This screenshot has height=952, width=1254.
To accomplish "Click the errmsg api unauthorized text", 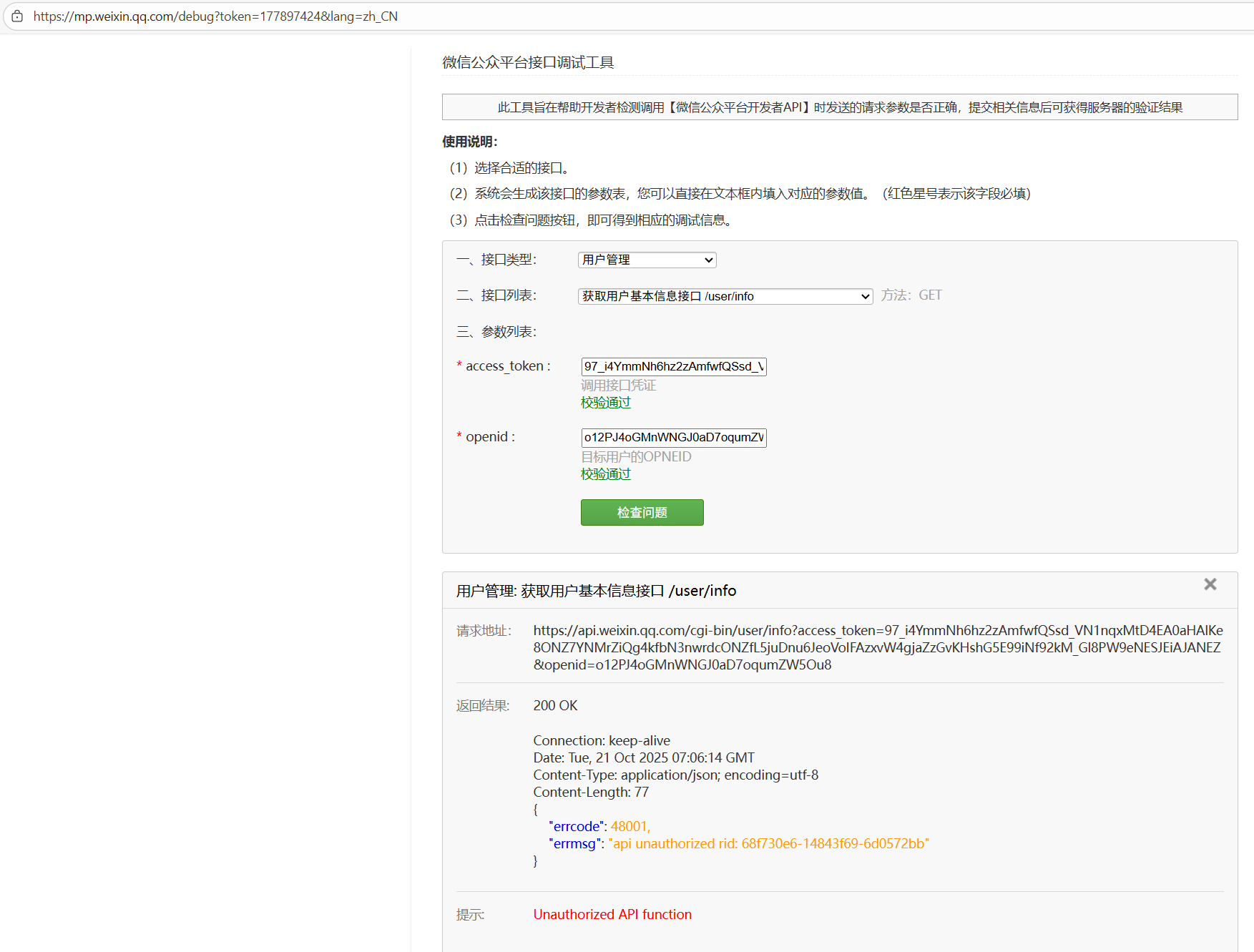I will tap(768, 843).
